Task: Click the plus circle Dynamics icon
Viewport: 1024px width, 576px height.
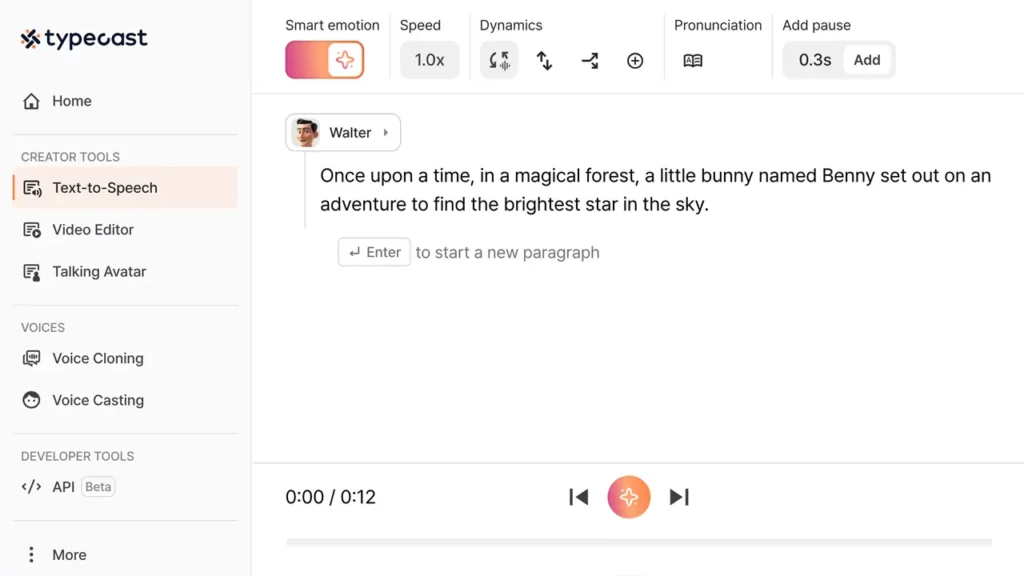Action: click(x=635, y=61)
